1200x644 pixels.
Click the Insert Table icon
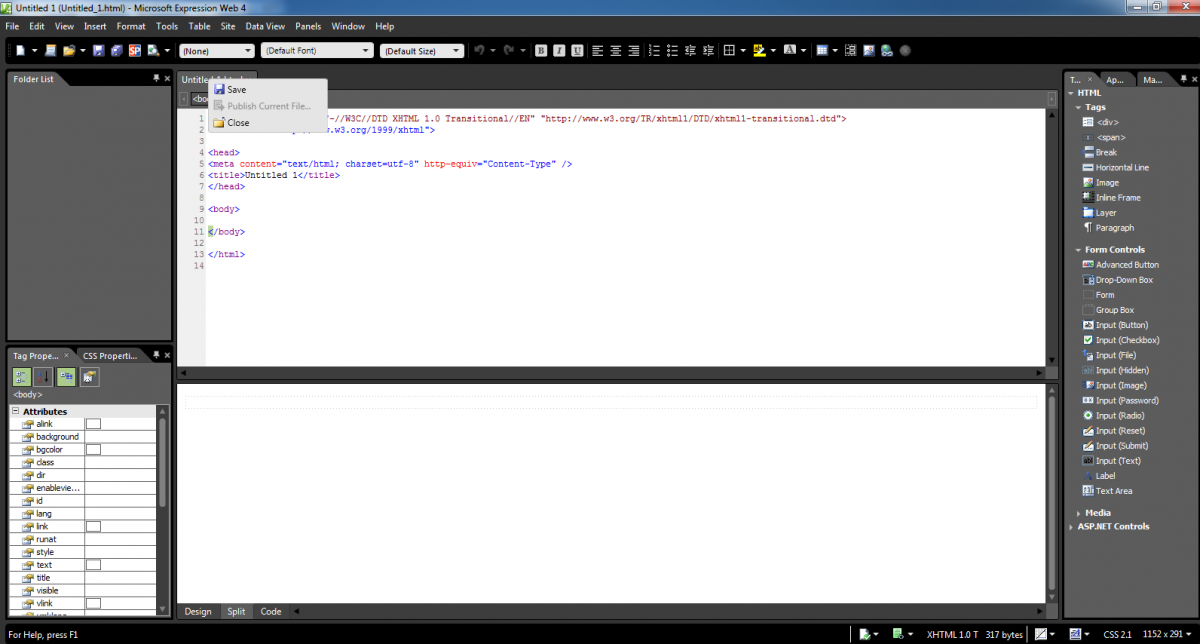tap(821, 50)
